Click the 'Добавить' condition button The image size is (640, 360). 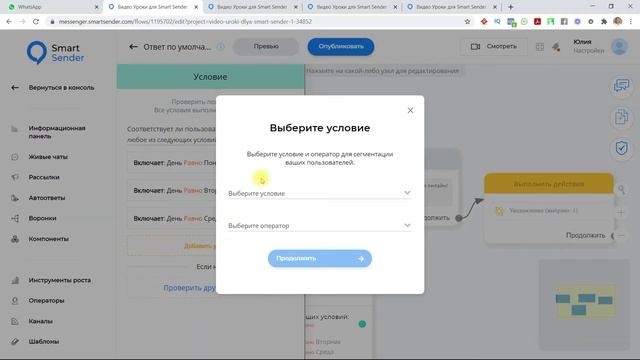(x=171, y=246)
